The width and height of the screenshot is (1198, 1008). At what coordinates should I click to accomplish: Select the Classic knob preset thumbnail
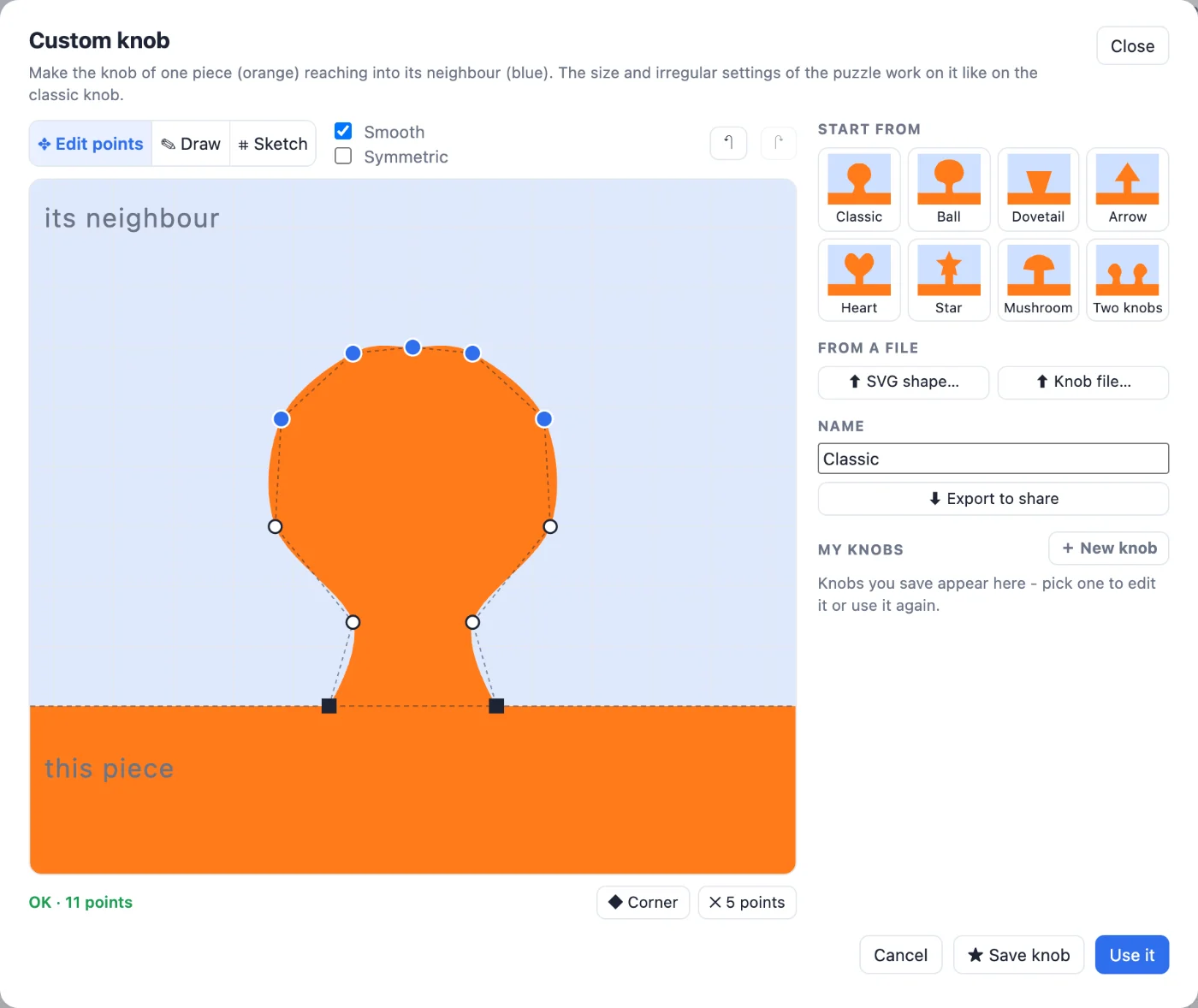point(859,189)
